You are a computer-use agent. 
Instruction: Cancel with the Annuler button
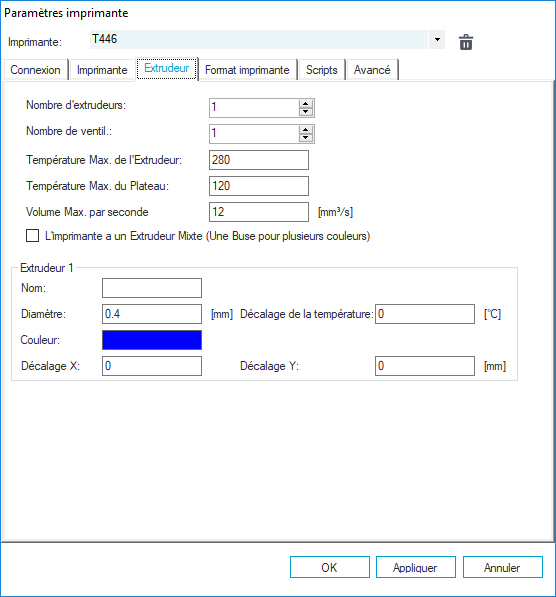point(502,567)
